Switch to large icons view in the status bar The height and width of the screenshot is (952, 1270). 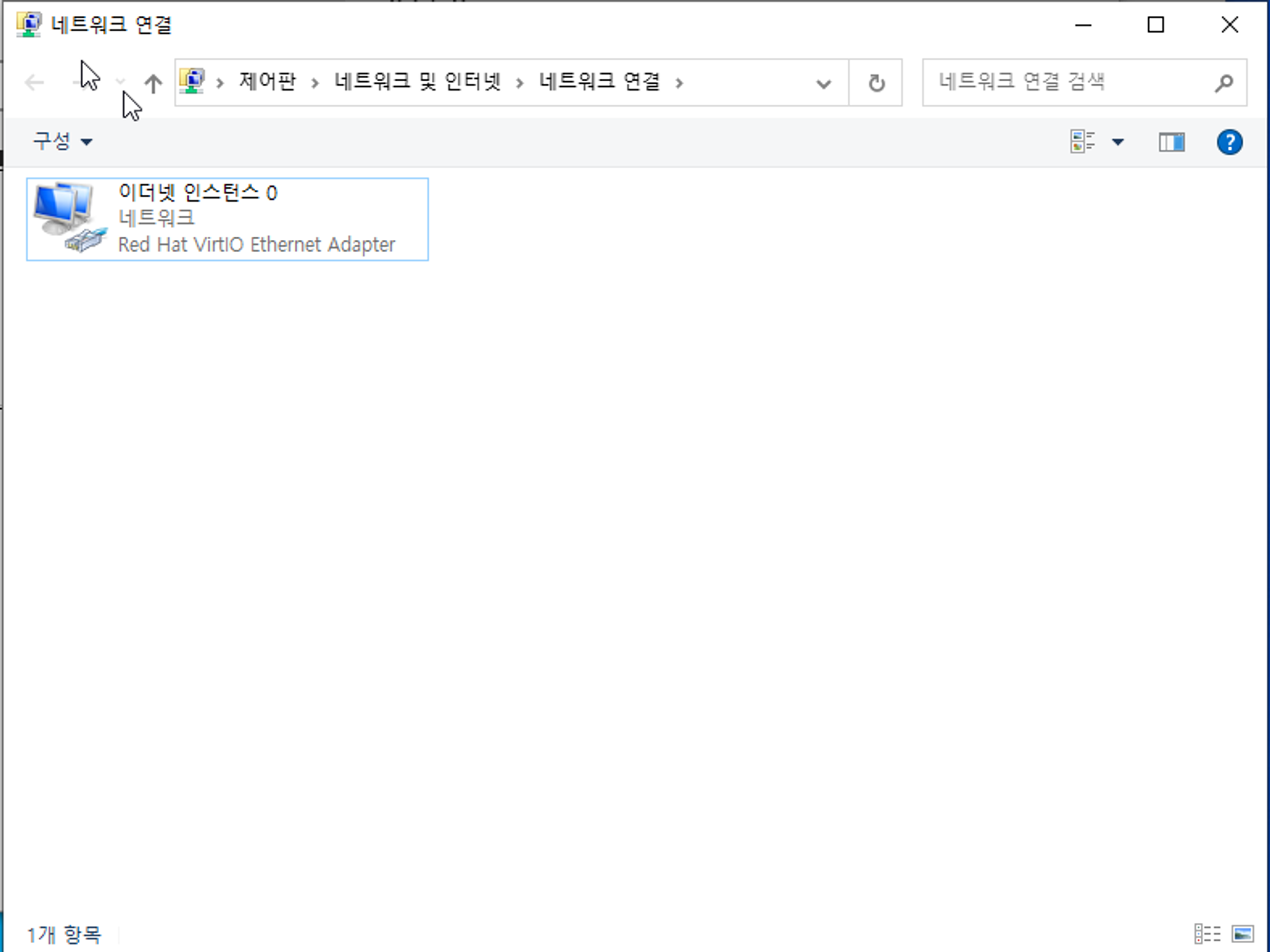(1243, 934)
